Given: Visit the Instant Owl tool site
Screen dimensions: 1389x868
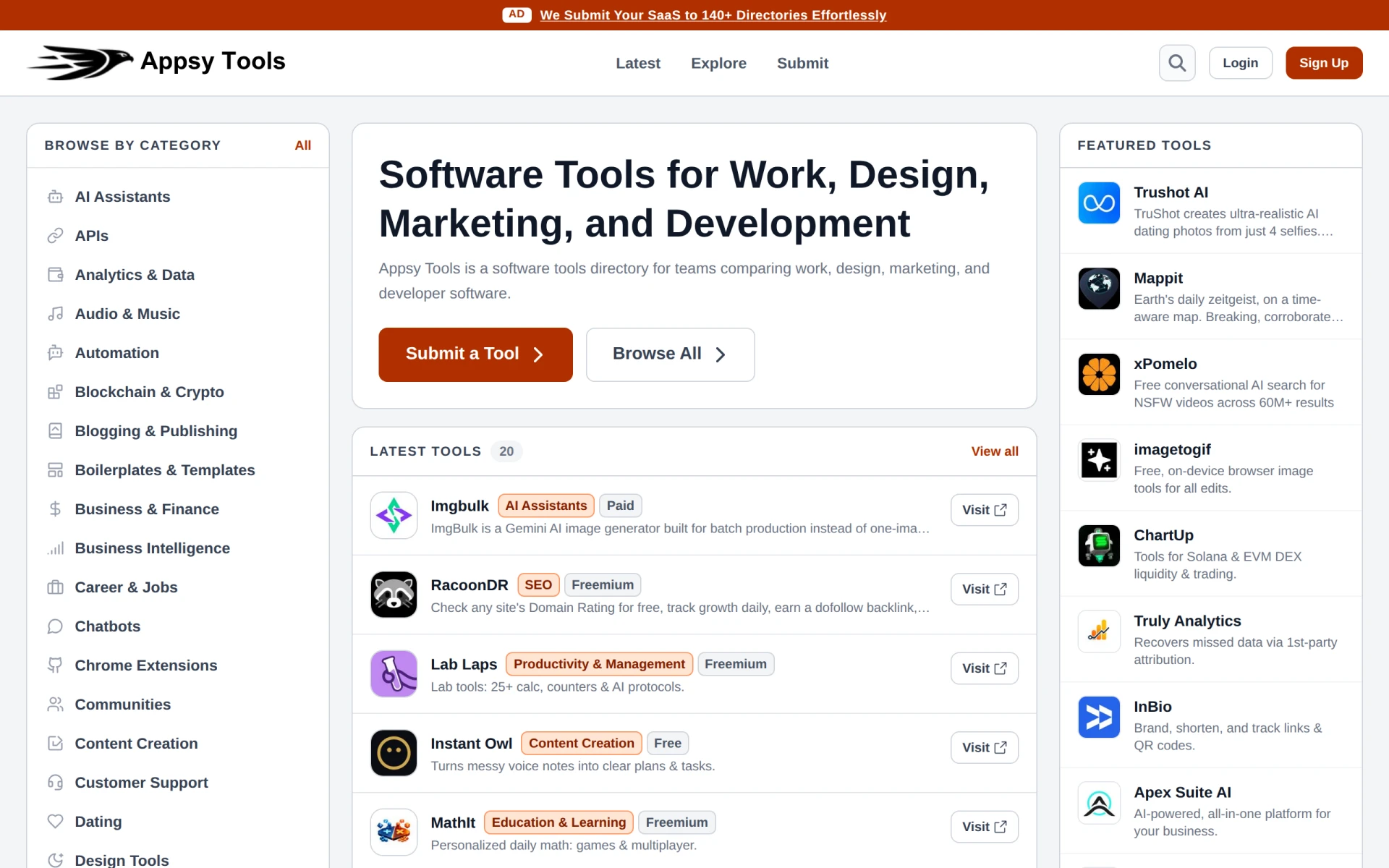Looking at the screenshot, I should click(985, 748).
